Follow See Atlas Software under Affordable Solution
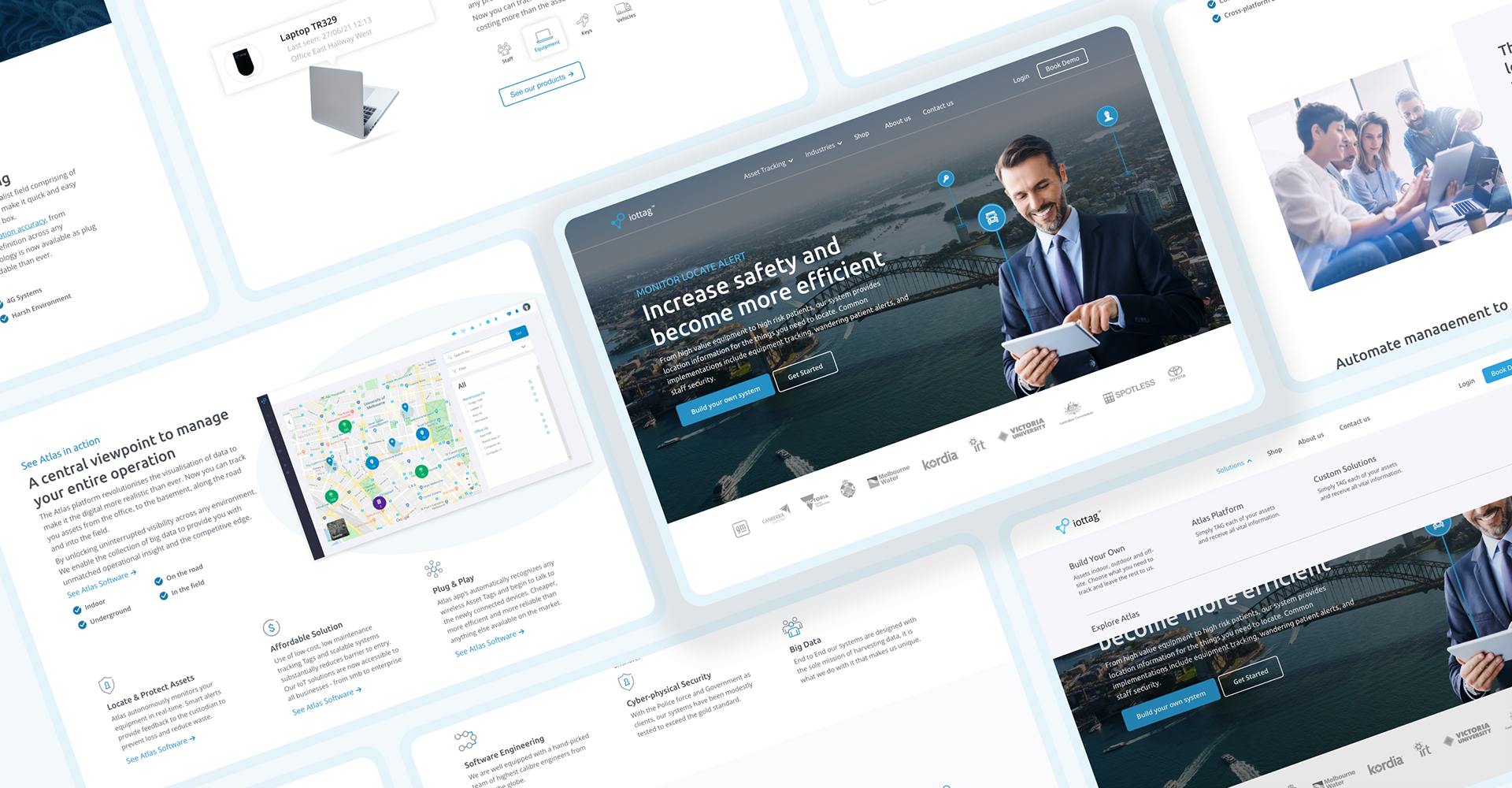Viewport: 1512px width, 788px height. pyautogui.click(x=326, y=701)
